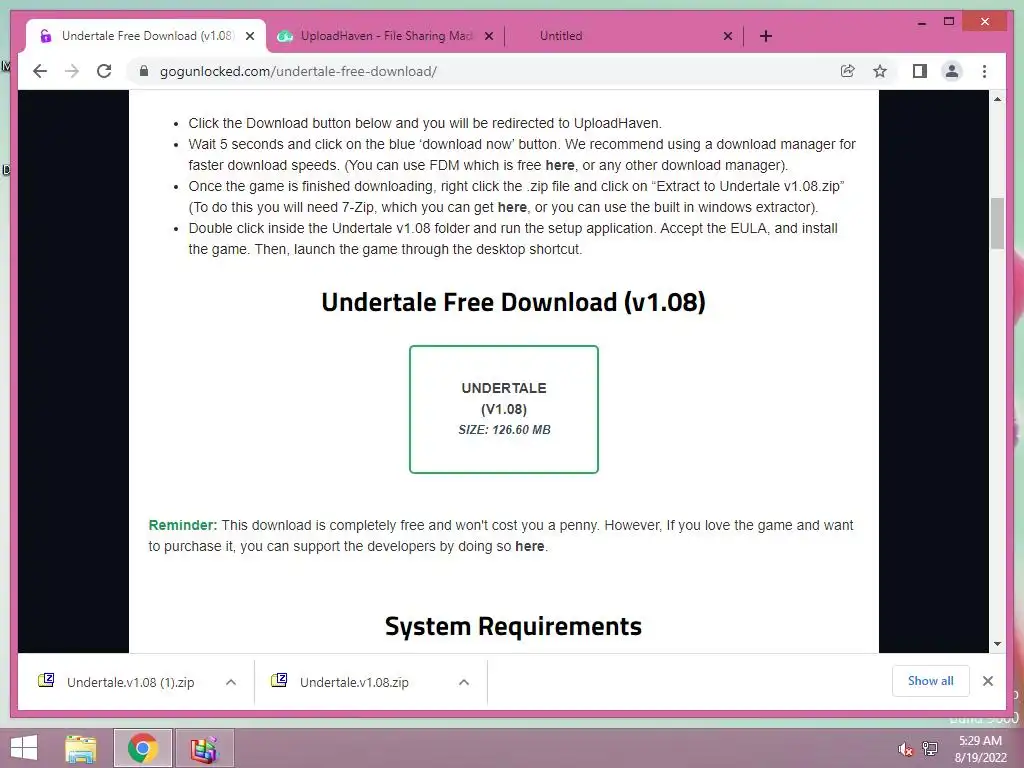Viewport: 1024px width, 768px height.
Task: Open a new browser tab
Action: tap(766, 36)
